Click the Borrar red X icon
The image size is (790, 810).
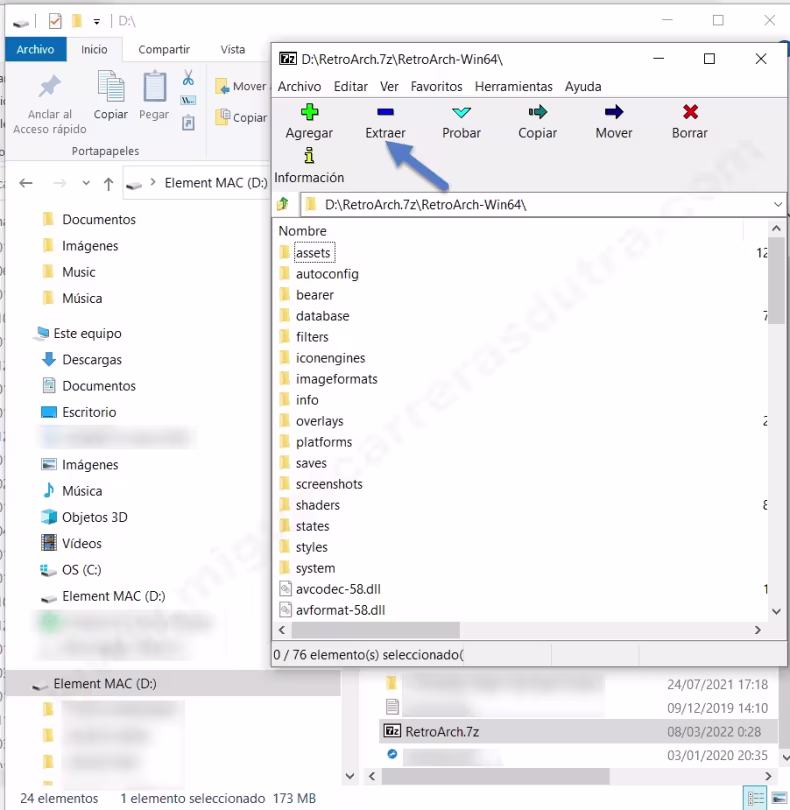point(690,112)
